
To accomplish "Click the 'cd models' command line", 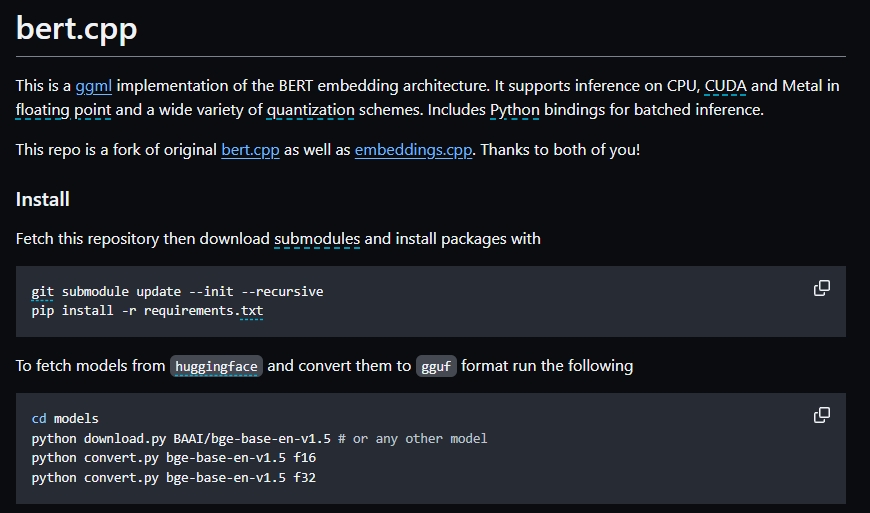I will [65, 419].
